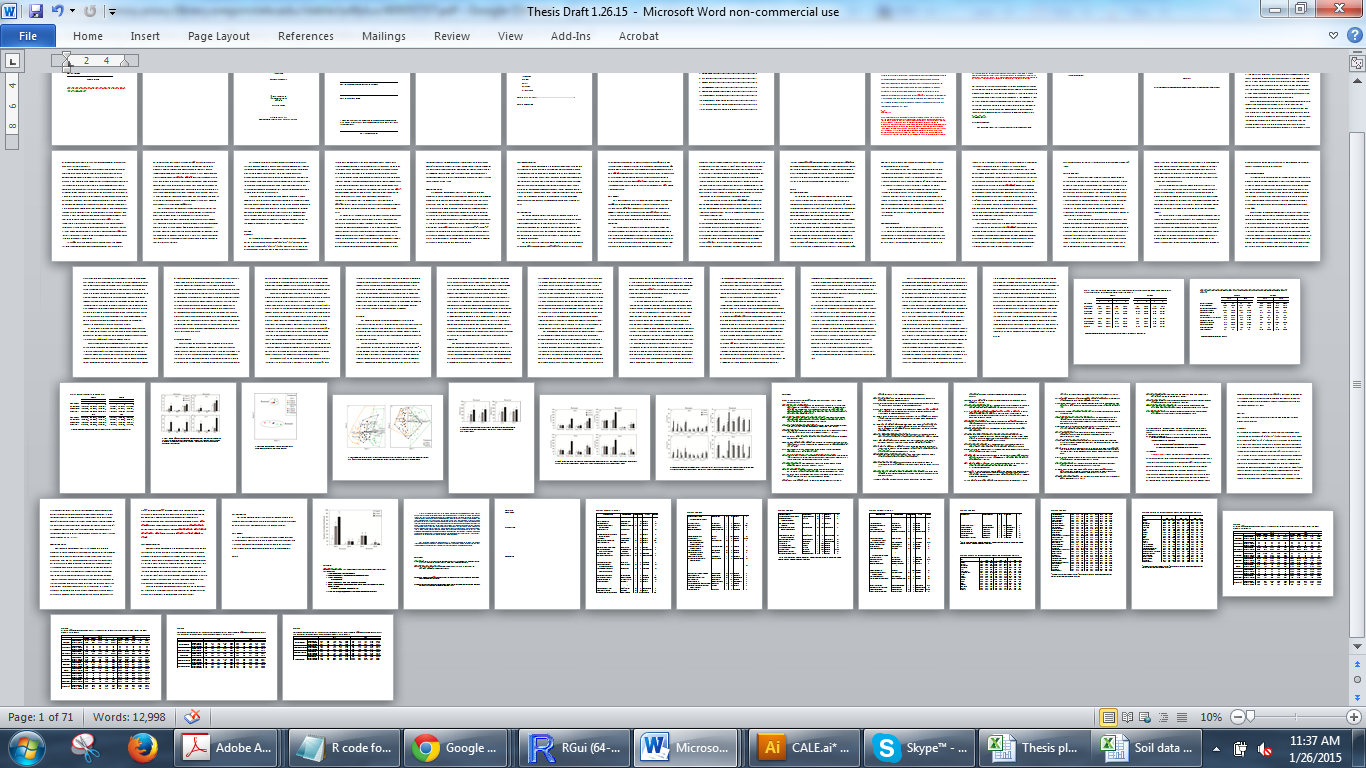Click zoom out minus button
Viewport: 1366px width, 768px height.
pyautogui.click(x=1238, y=717)
